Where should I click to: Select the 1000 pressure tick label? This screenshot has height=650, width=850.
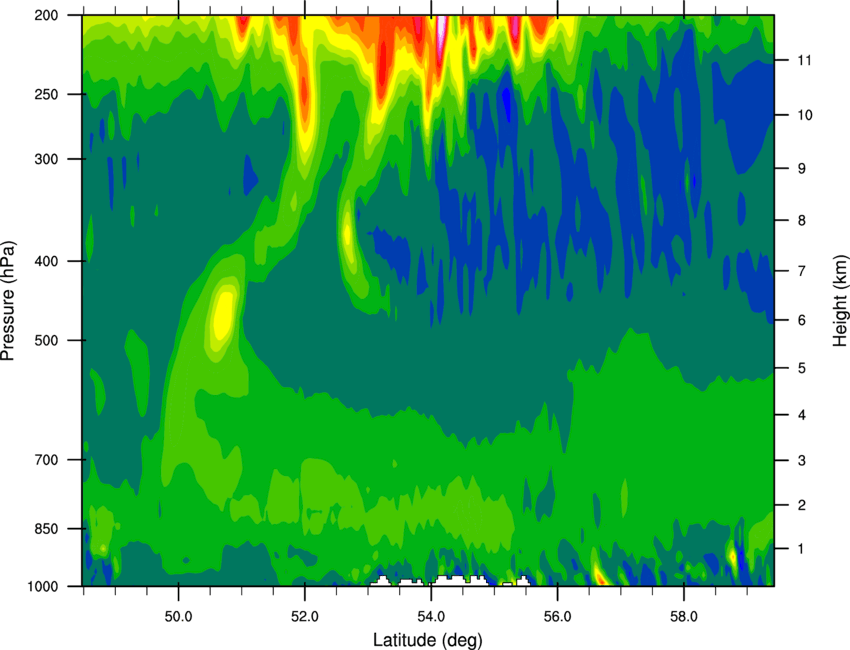click(42, 587)
